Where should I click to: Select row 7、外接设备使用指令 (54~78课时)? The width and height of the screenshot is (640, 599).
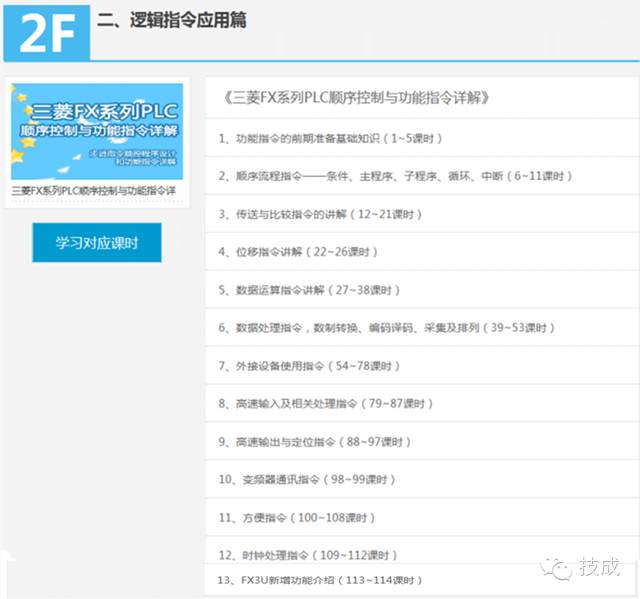point(422,366)
